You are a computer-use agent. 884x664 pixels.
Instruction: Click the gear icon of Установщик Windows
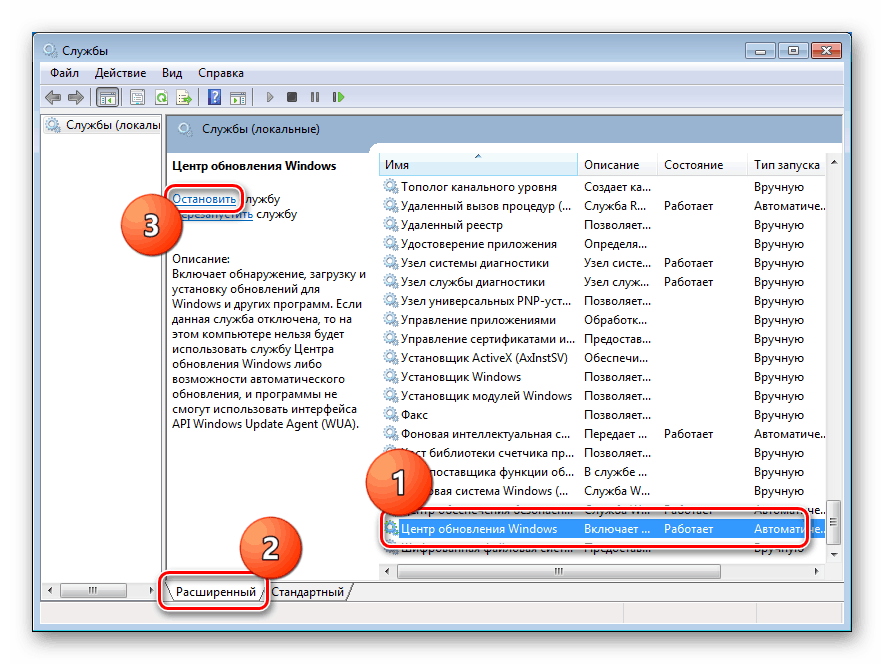pos(391,377)
